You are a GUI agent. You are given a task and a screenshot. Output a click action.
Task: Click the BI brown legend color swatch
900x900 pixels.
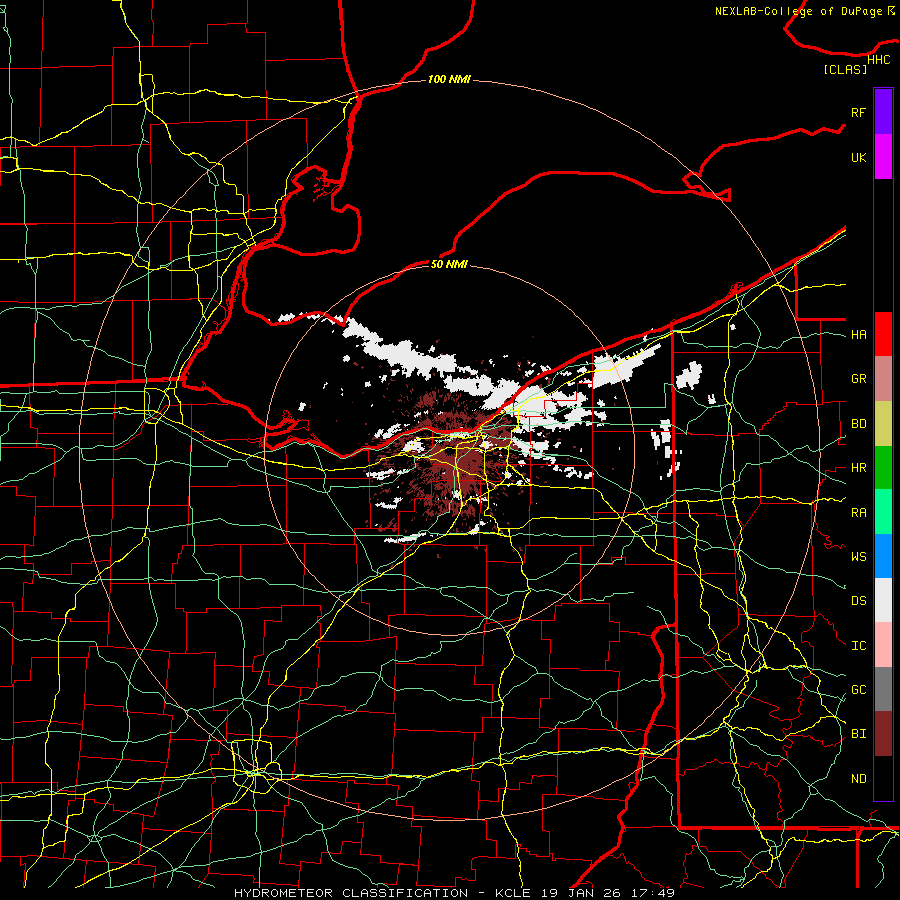pos(883,734)
